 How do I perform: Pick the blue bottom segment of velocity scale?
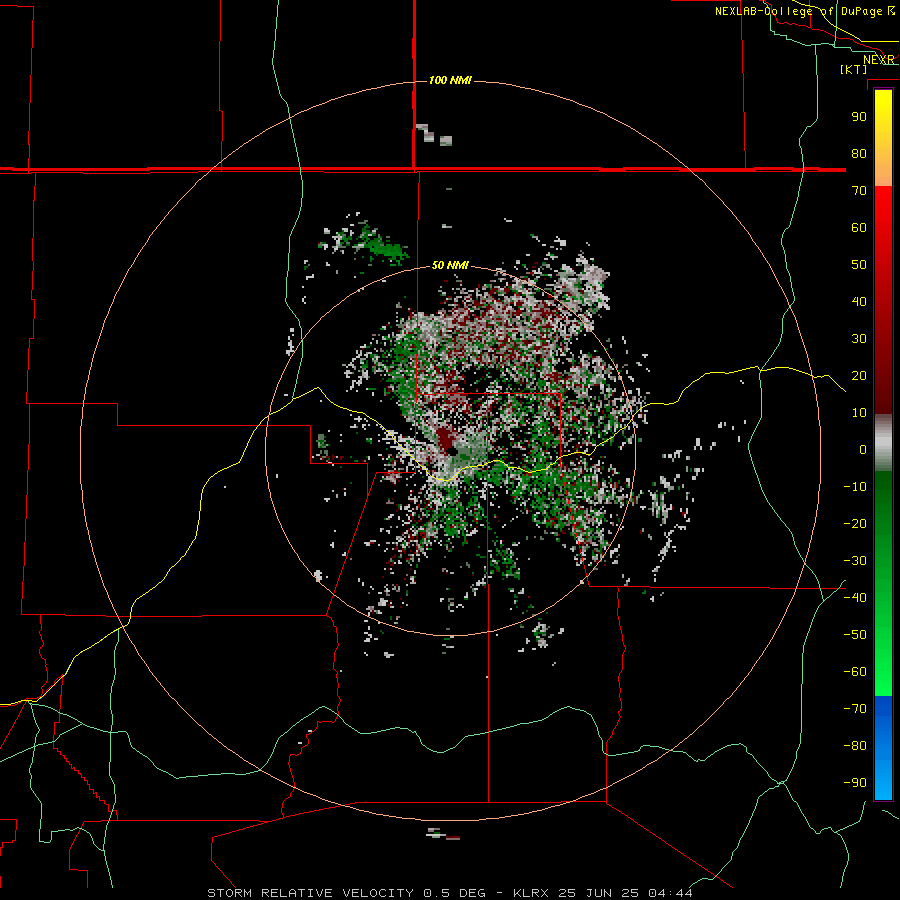point(883,748)
